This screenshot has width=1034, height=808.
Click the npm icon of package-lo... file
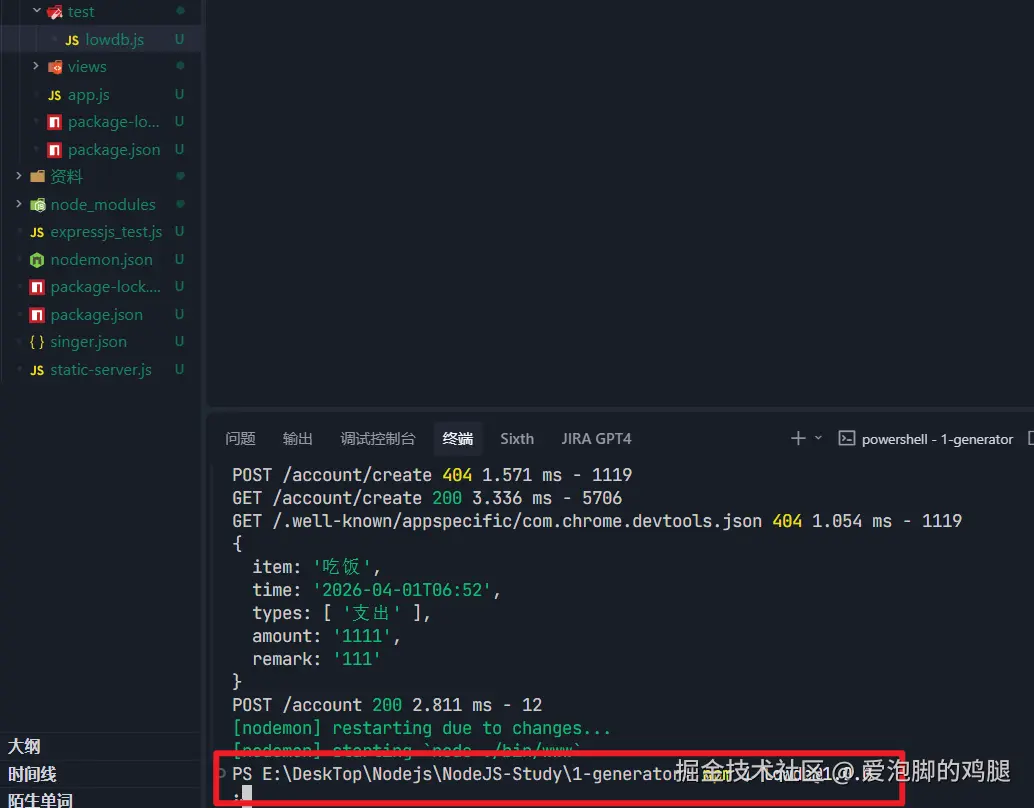point(55,122)
